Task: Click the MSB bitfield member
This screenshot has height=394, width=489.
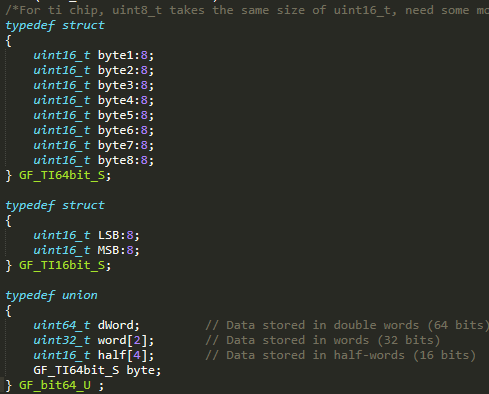Action: coord(108,250)
